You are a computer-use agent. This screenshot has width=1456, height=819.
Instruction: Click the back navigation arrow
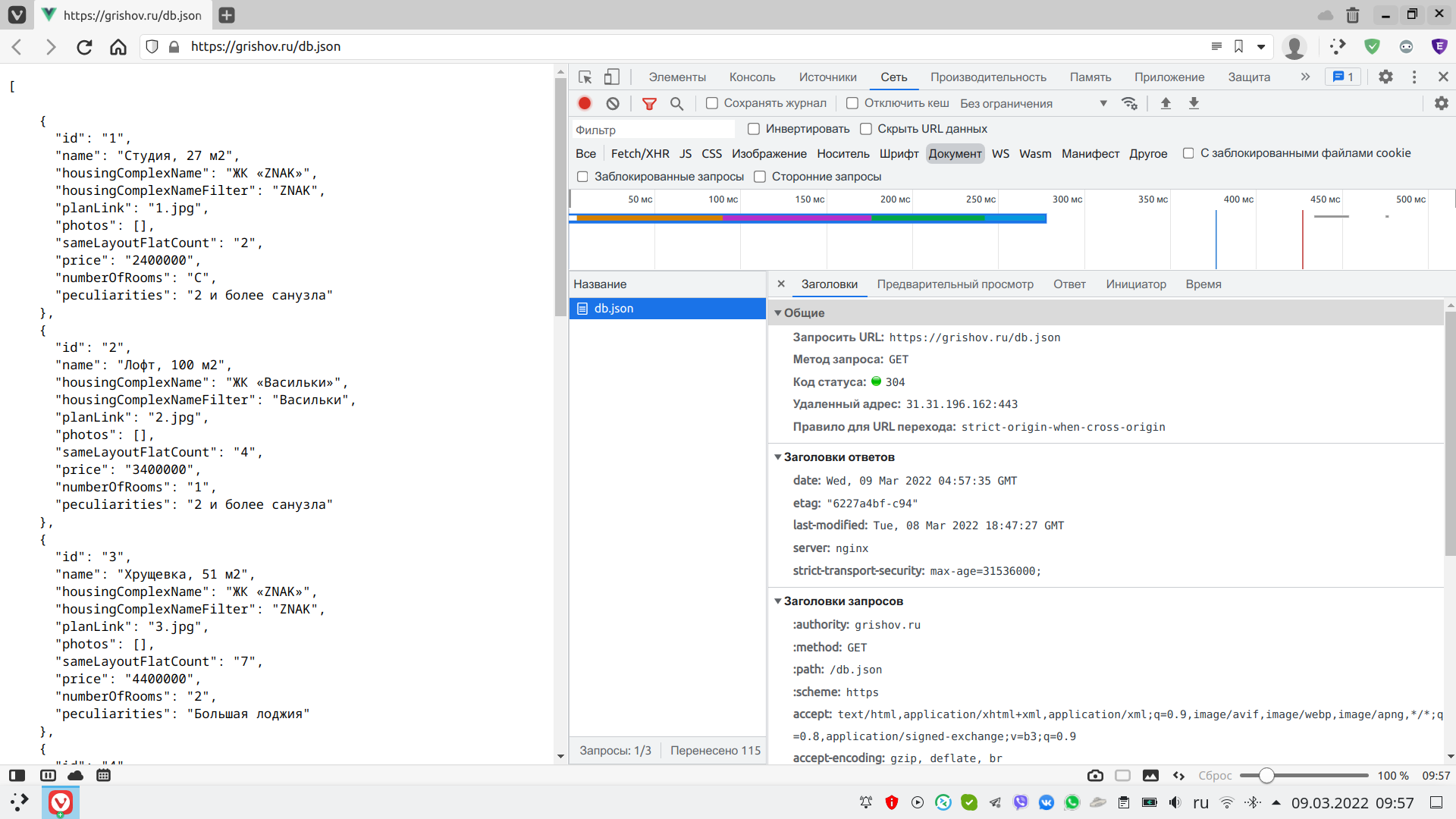click(x=17, y=47)
